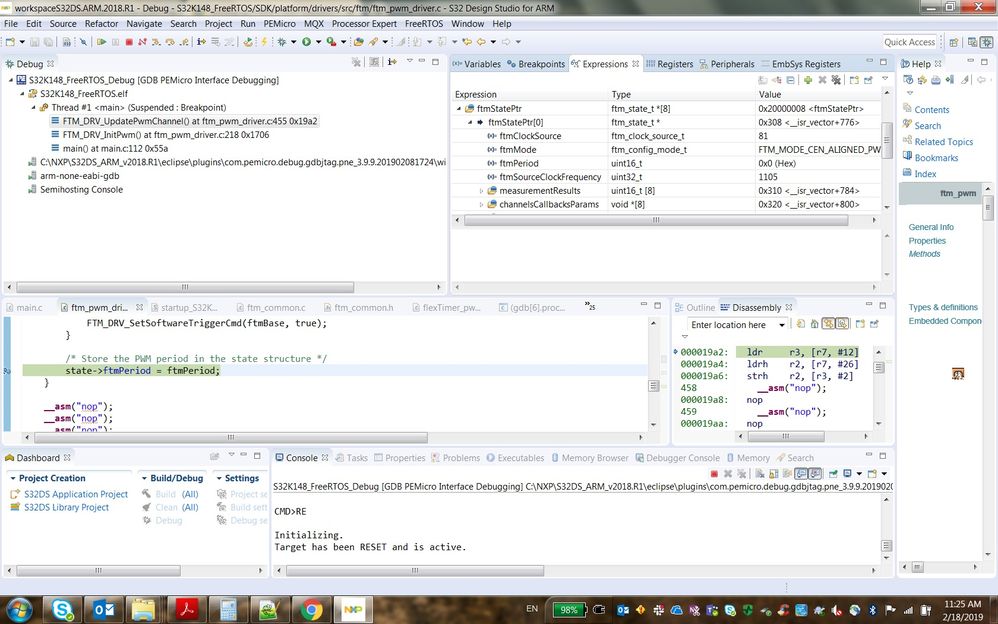Click the Resume debug button in toolbar

(101, 42)
